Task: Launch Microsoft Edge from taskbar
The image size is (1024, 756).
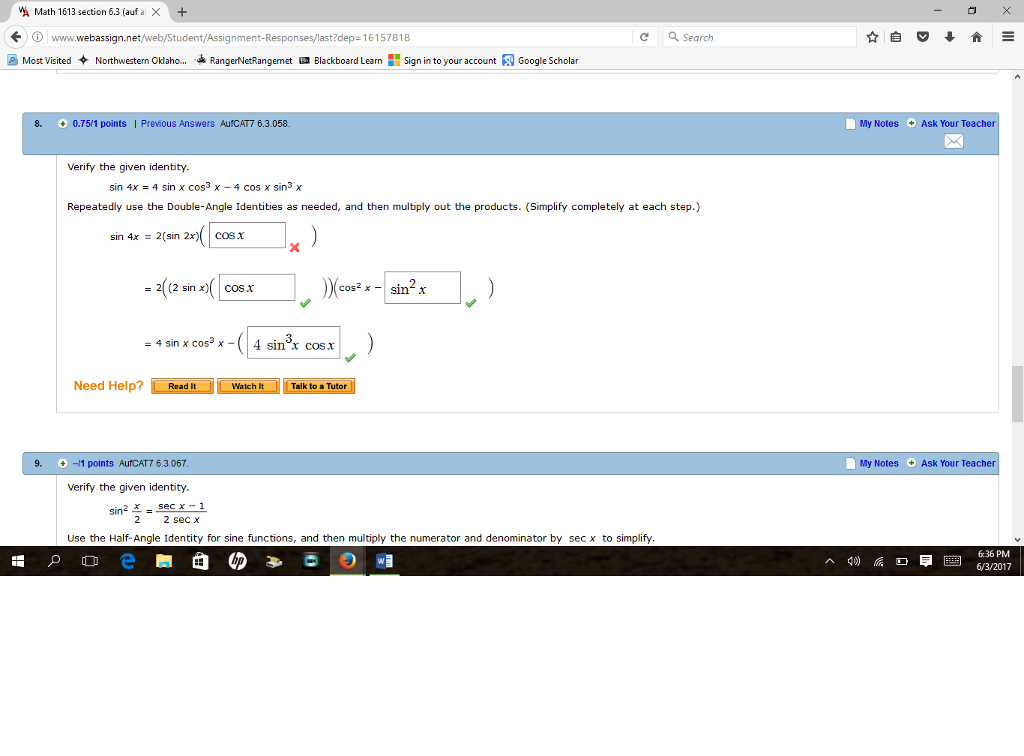Action: pos(127,561)
